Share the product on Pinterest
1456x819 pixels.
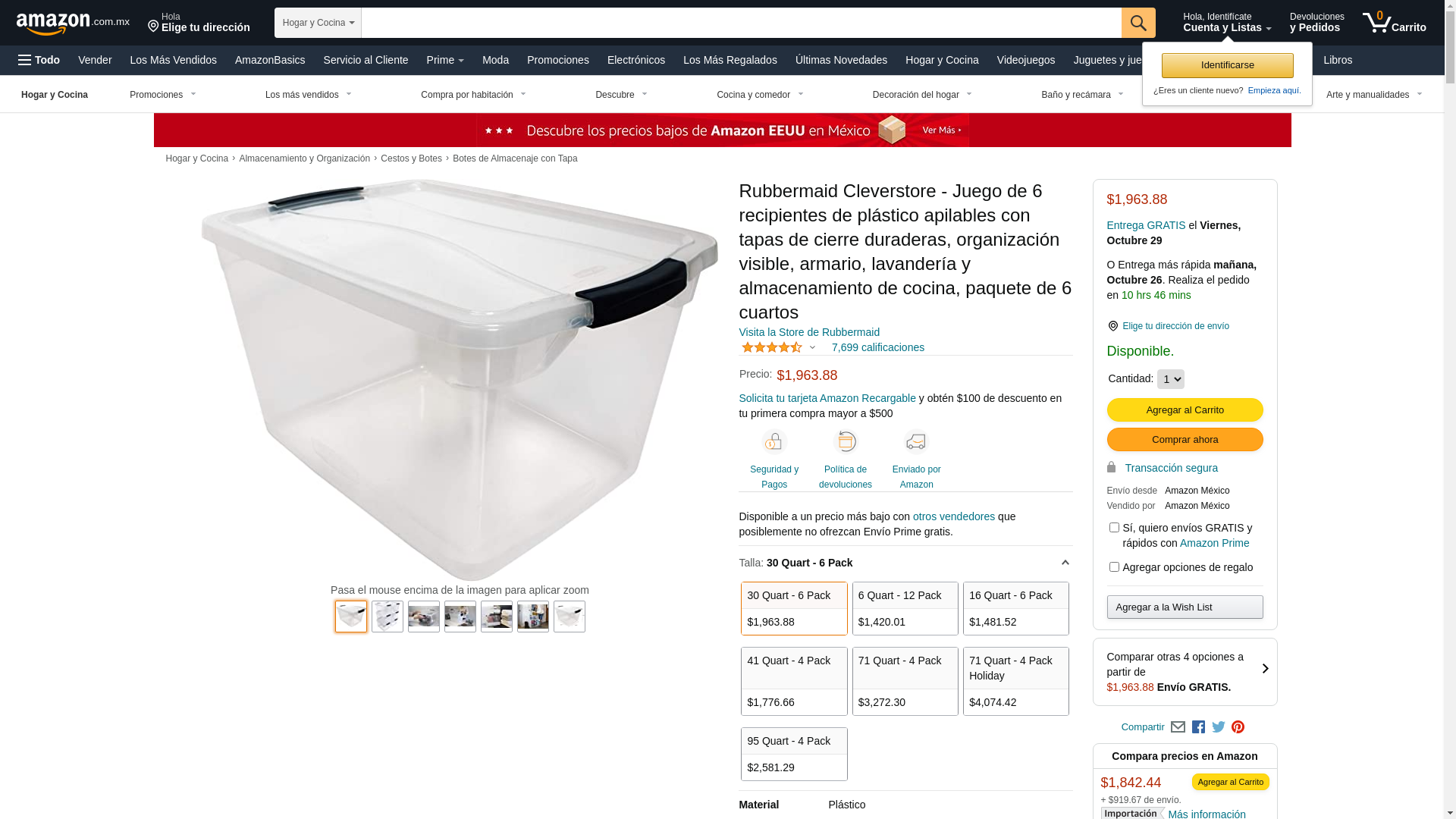(x=1238, y=727)
